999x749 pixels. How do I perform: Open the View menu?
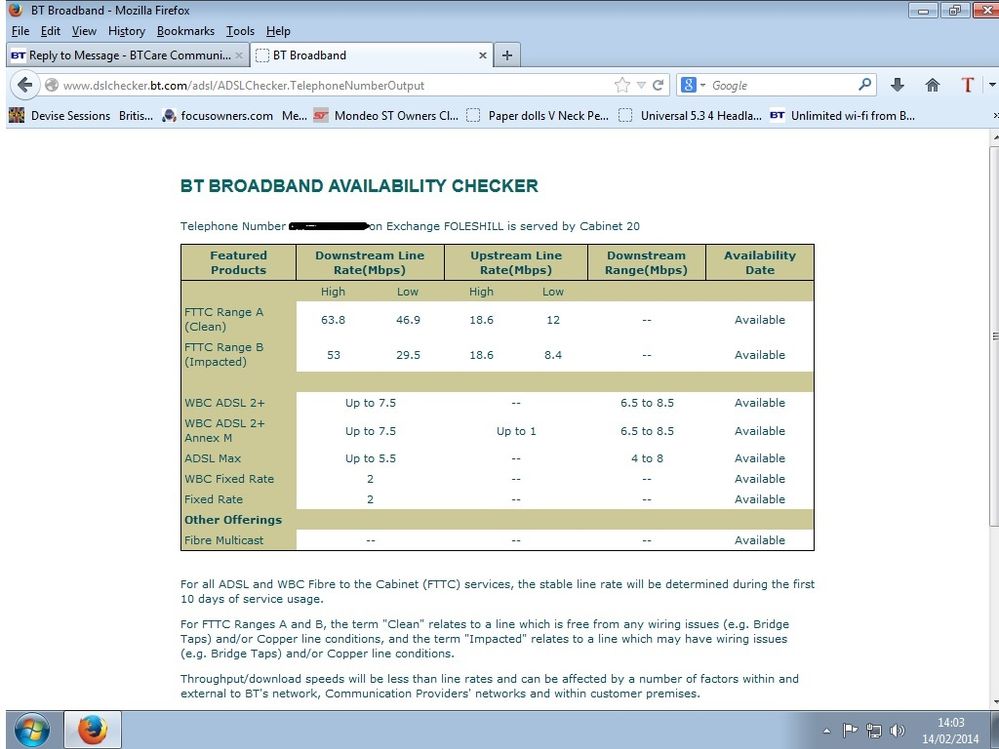point(84,31)
